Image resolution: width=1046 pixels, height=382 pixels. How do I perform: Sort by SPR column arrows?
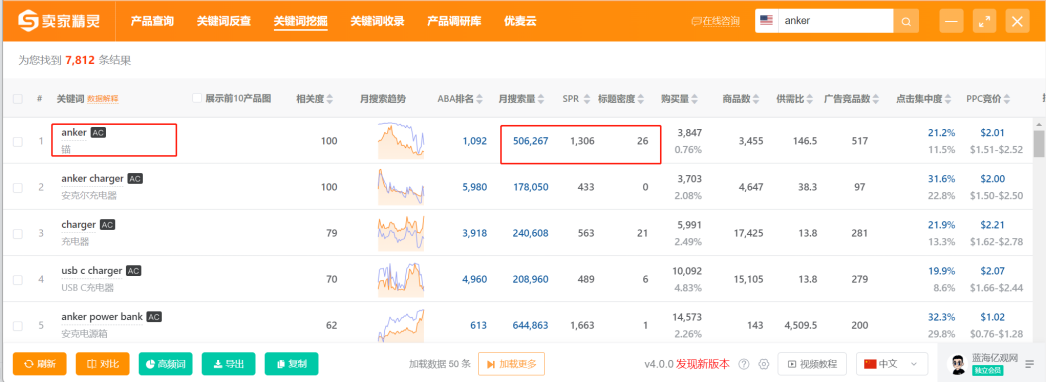(586, 99)
